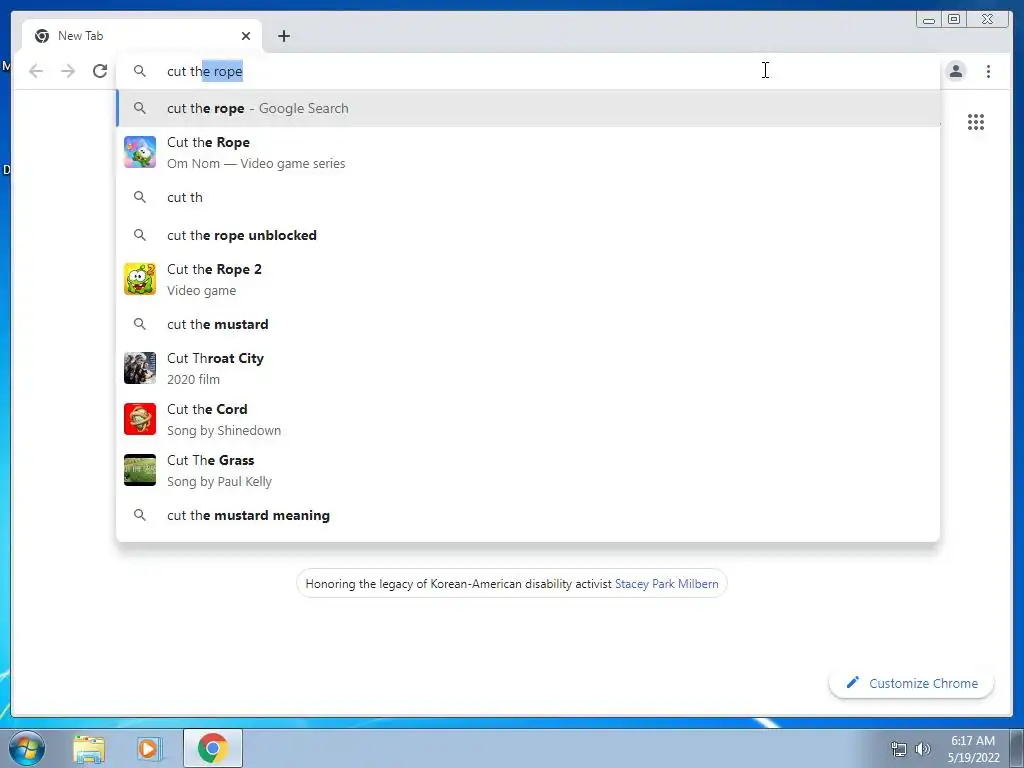Click the browser forward arrow
Screen dimensions: 1024x768
click(x=68, y=71)
